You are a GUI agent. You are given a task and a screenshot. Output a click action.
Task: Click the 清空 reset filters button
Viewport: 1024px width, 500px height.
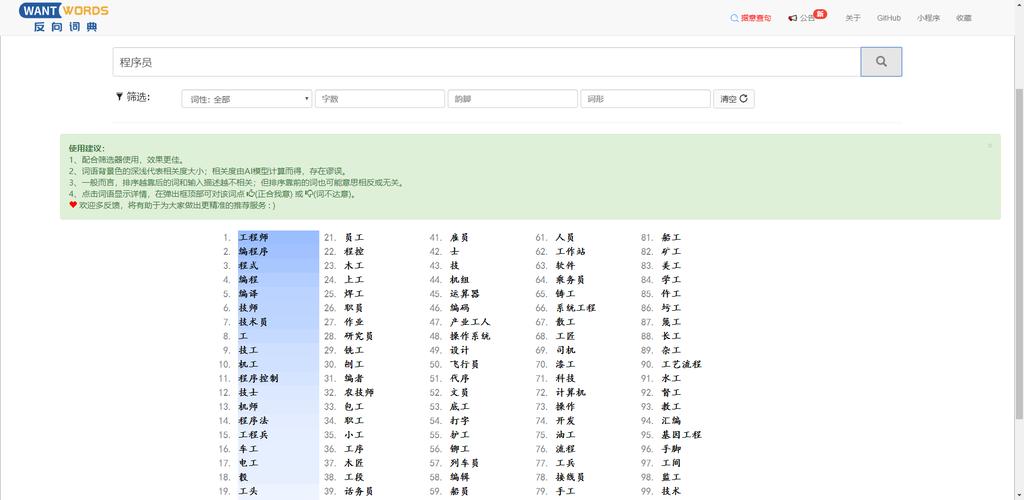click(734, 99)
